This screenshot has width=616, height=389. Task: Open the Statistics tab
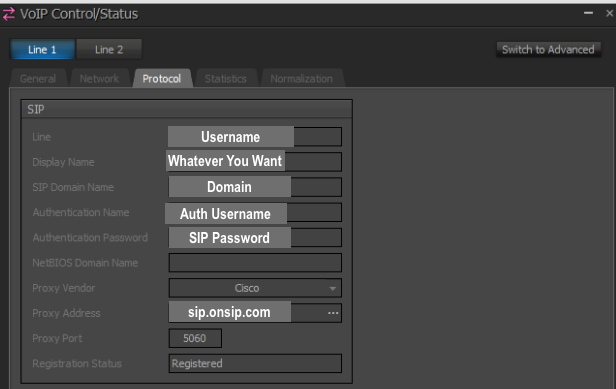click(x=226, y=79)
